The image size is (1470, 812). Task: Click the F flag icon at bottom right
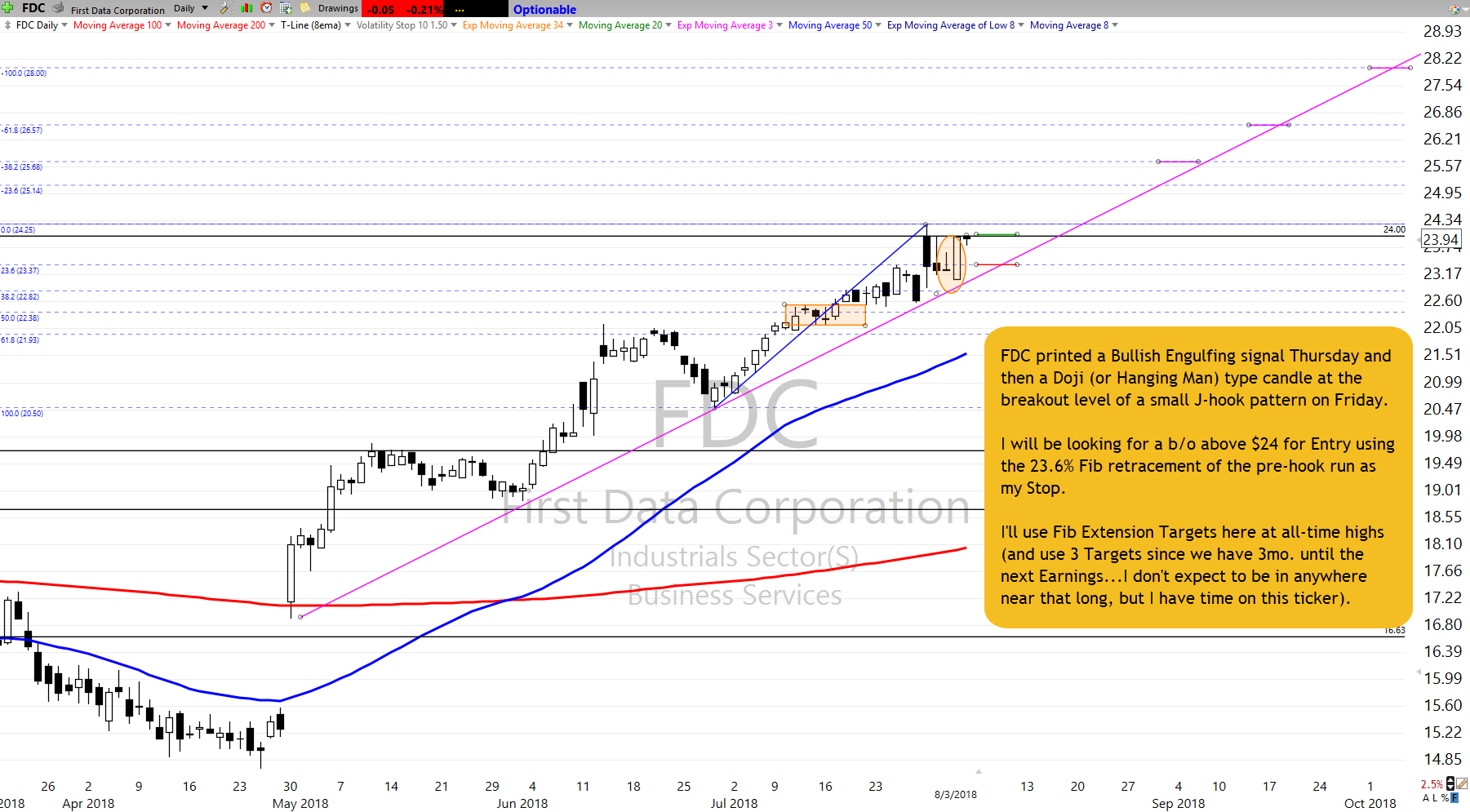(x=1454, y=797)
